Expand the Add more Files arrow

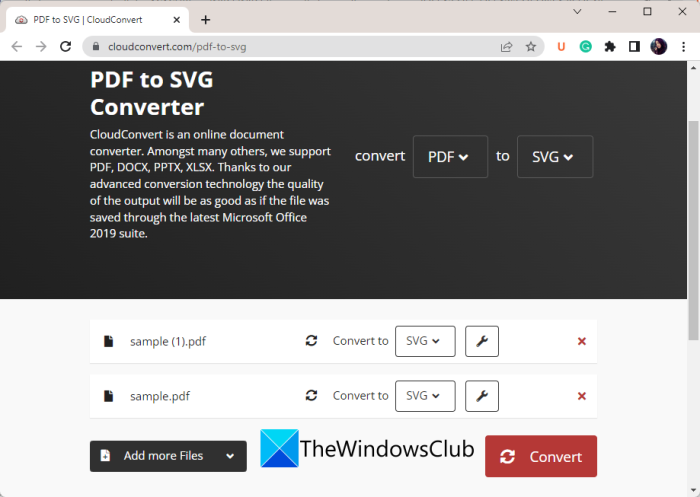230,456
